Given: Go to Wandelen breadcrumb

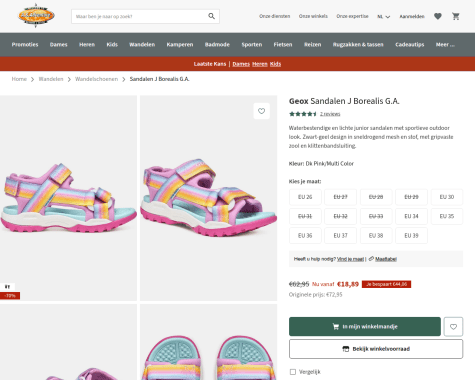Looking at the screenshot, I should [51, 79].
